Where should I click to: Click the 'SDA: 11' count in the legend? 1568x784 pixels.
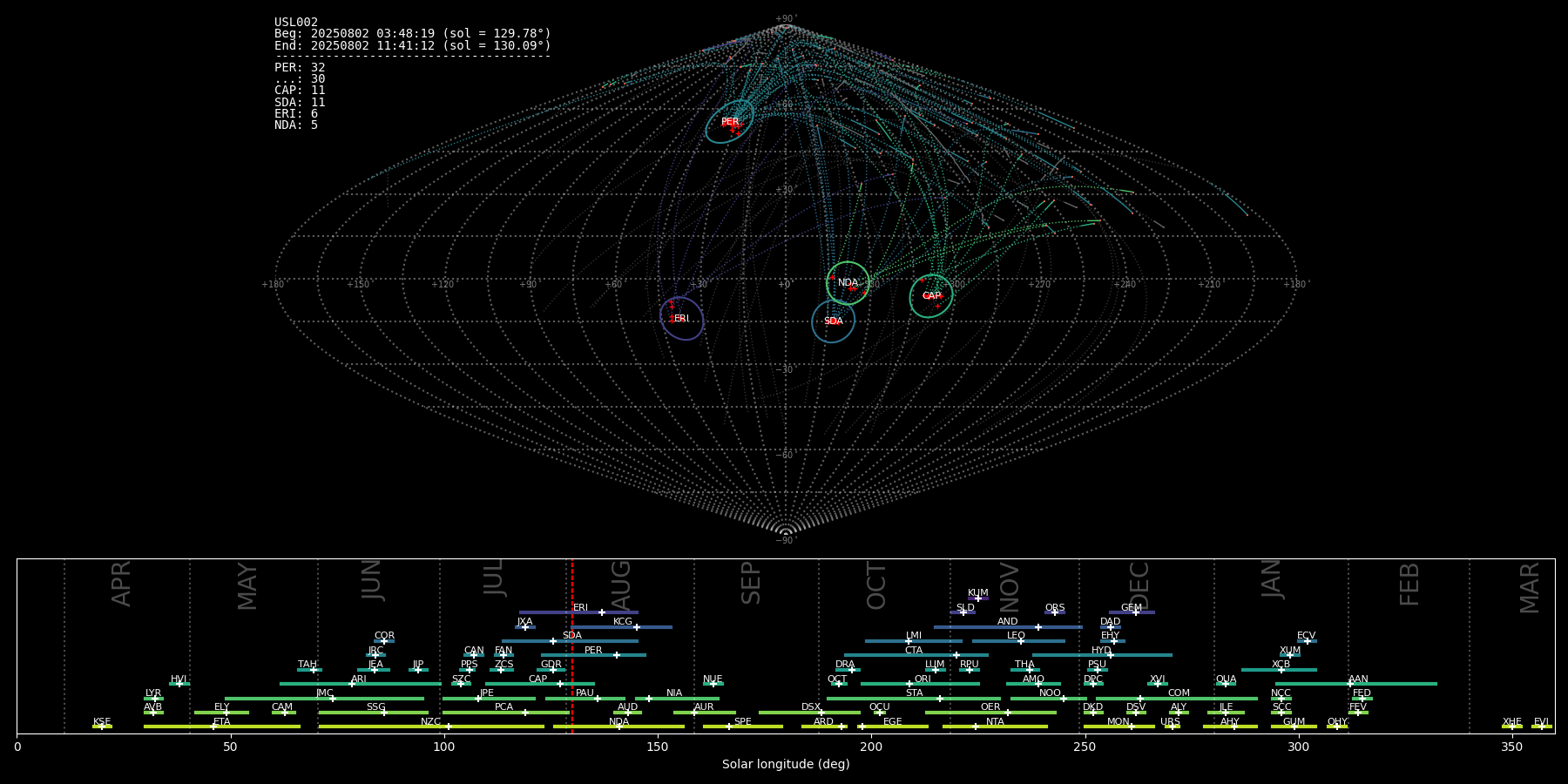pyautogui.click(x=300, y=102)
